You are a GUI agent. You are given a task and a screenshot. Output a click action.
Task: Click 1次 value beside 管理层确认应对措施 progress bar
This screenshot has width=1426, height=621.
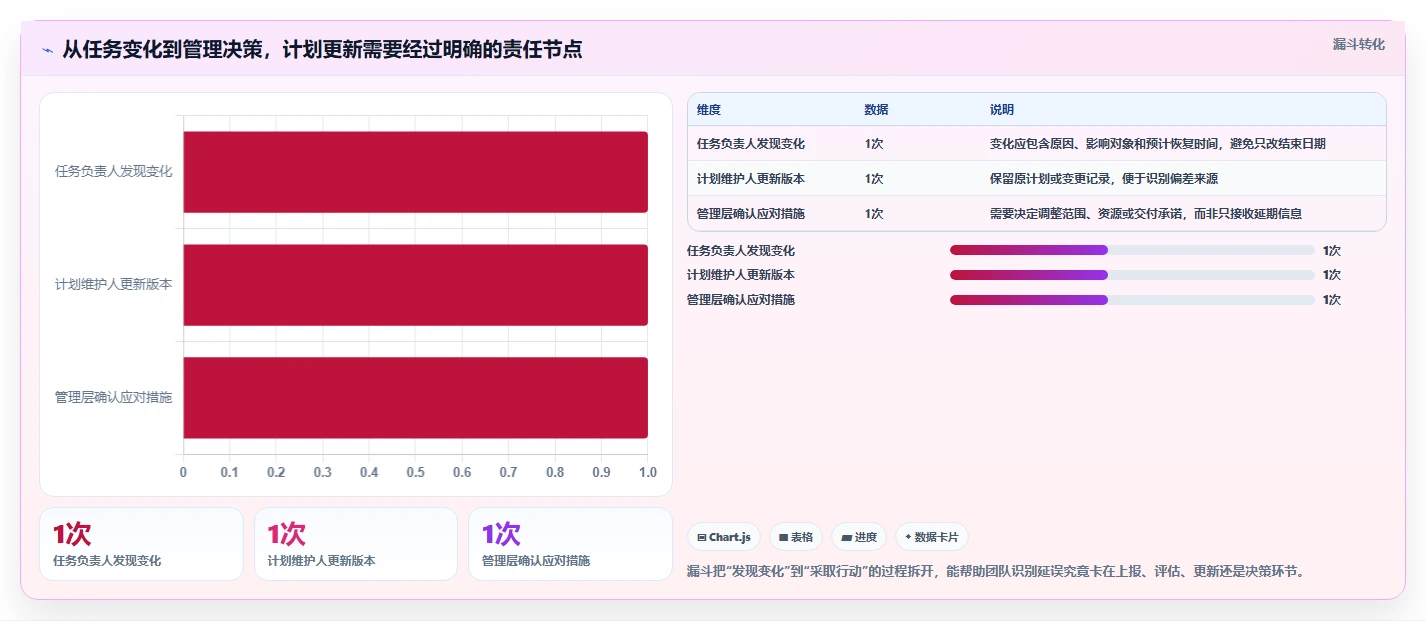(1331, 300)
